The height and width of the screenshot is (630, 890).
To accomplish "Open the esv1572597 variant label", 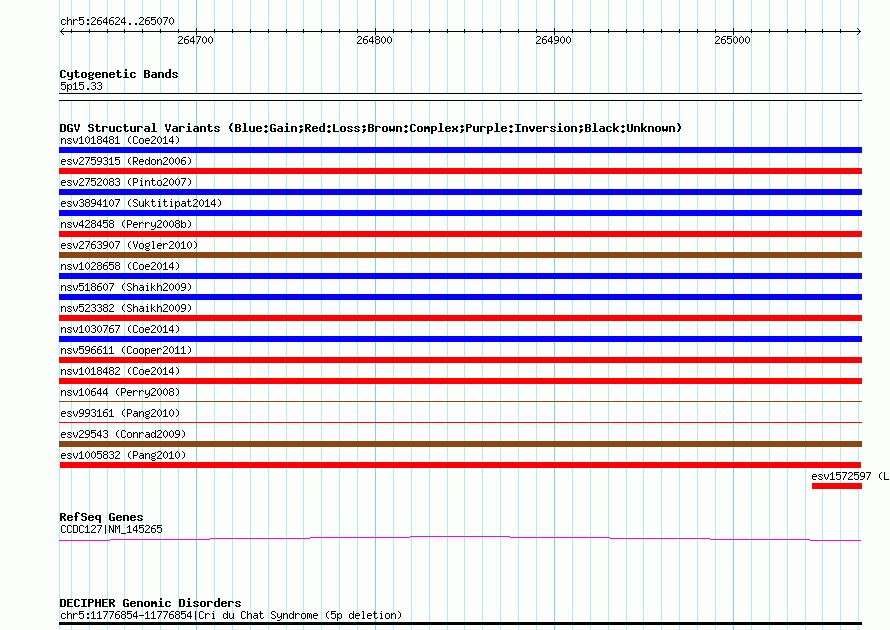I will pos(850,476).
